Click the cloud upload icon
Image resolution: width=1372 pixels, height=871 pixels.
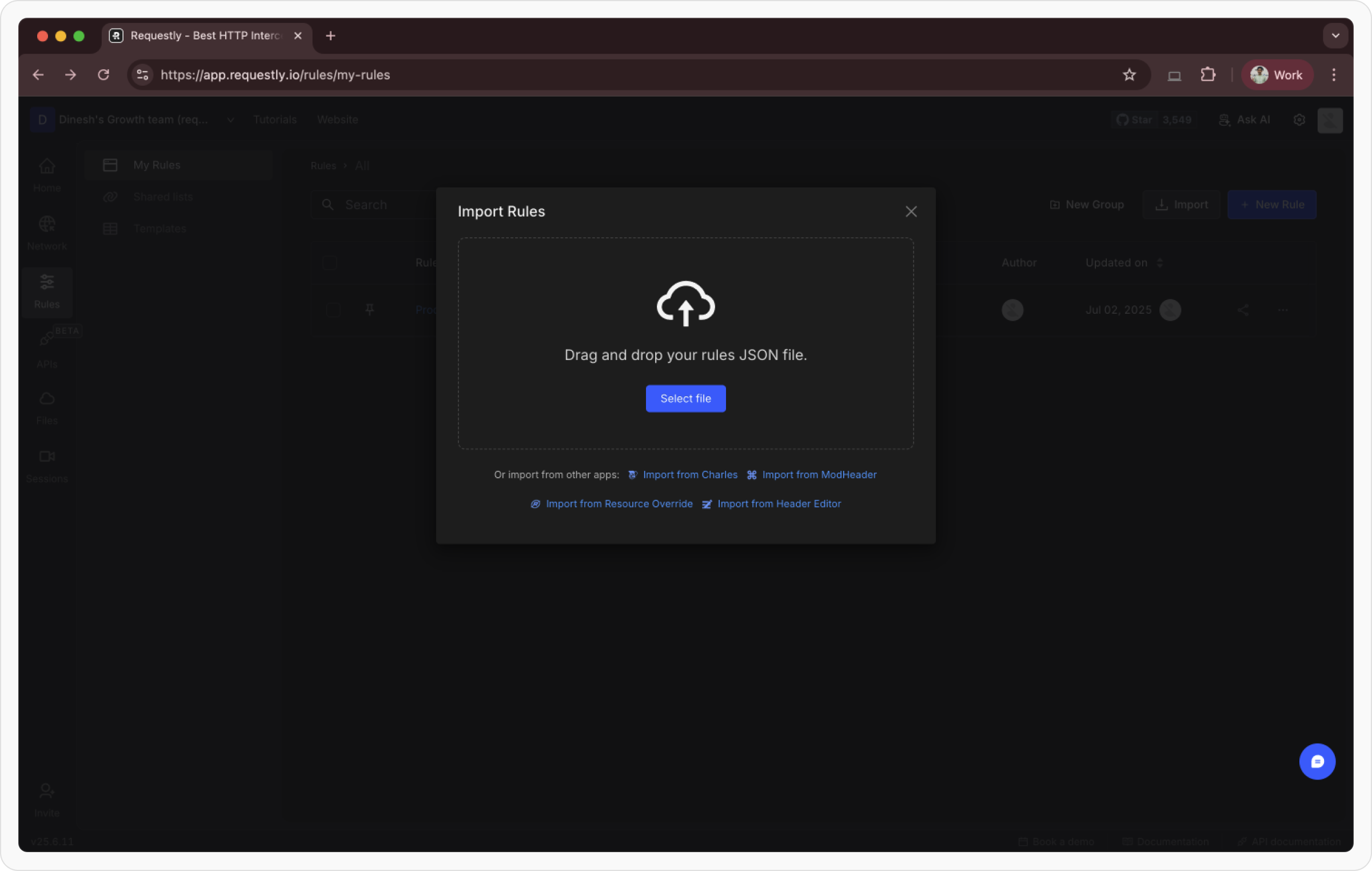pos(685,303)
